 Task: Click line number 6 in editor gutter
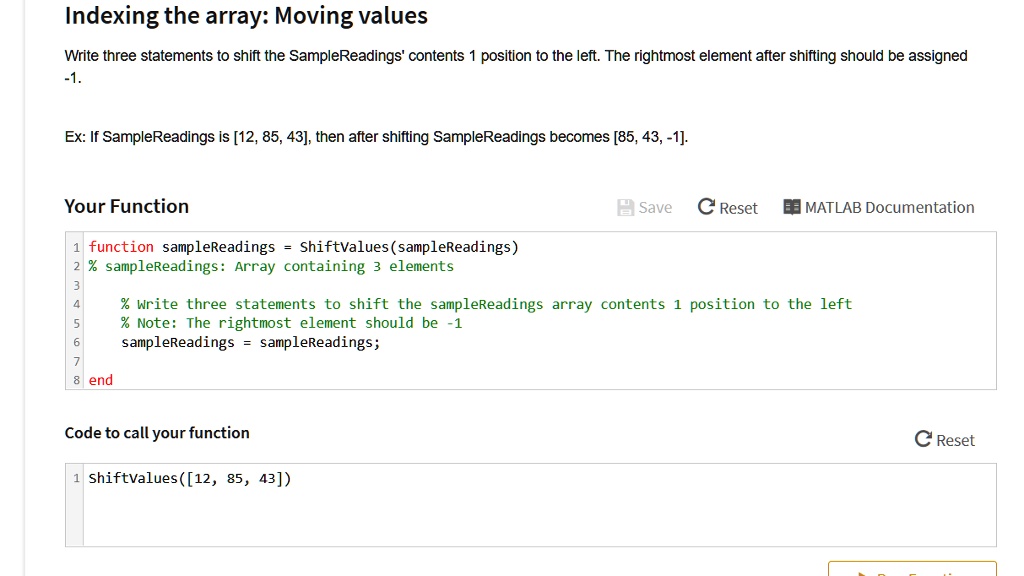(x=76, y=342)
